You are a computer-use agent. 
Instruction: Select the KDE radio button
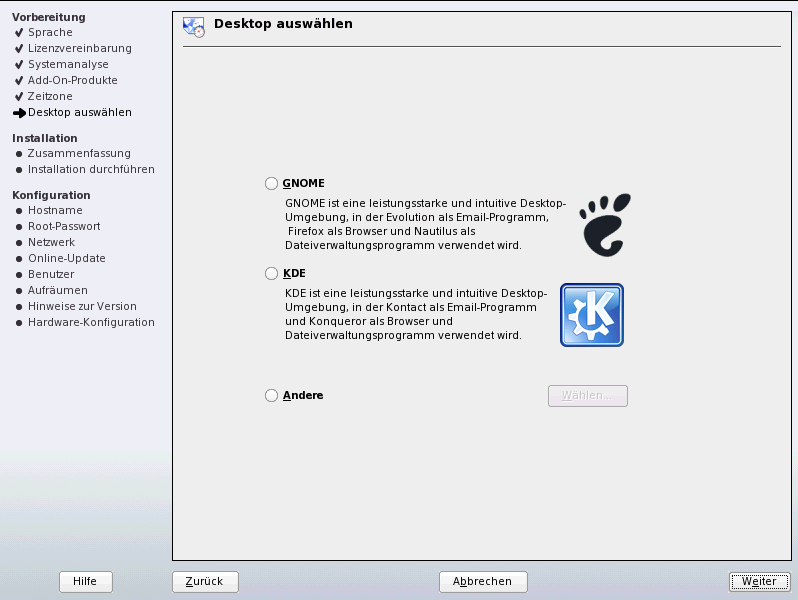tap(271, 273)
